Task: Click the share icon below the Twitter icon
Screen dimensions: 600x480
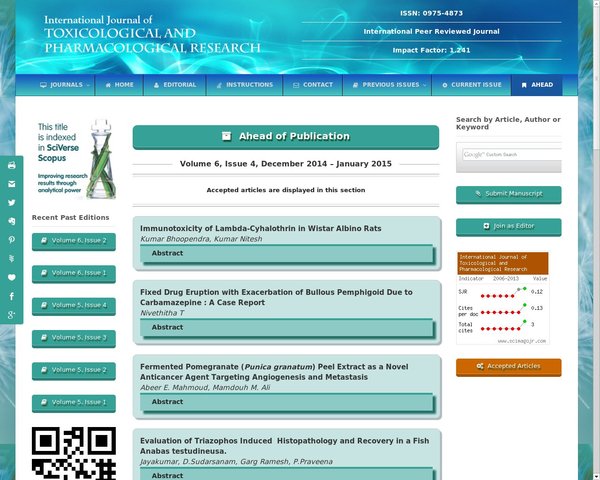Action: pyautogui.click(x=12, y=221)
